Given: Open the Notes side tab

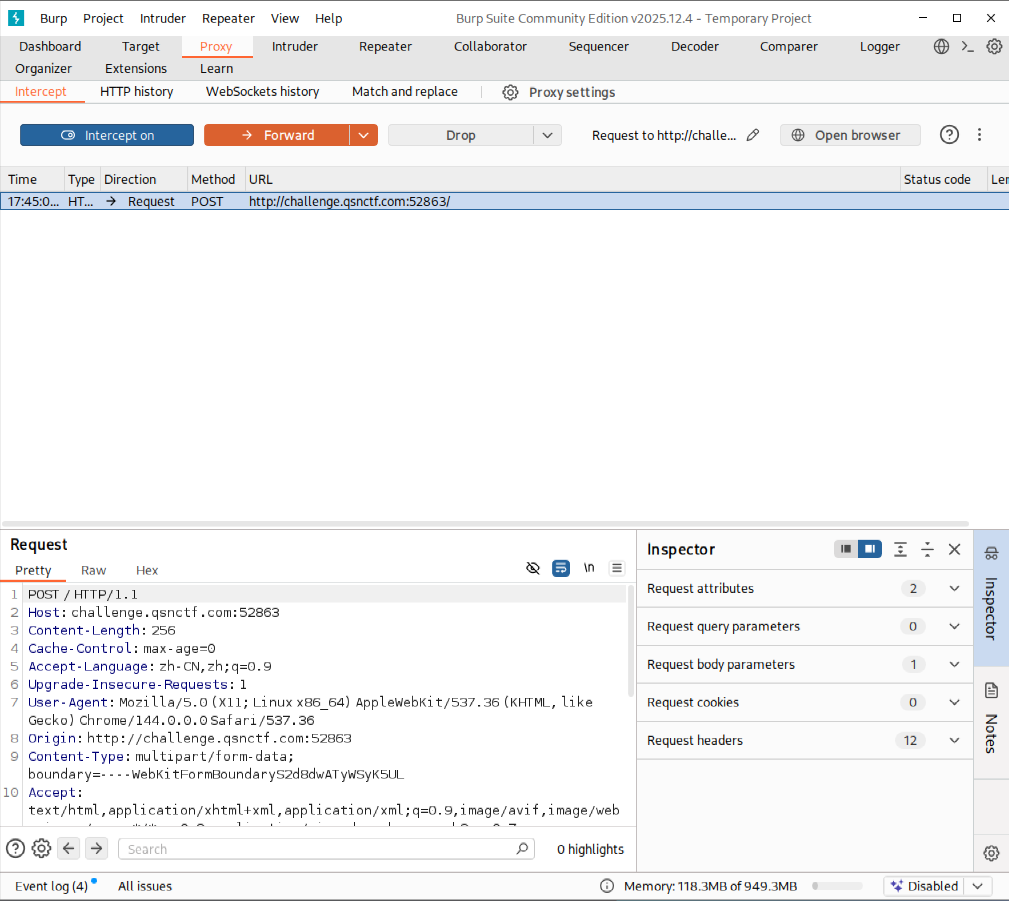Looking at the screenshot, I should click(x=991, y=720).
